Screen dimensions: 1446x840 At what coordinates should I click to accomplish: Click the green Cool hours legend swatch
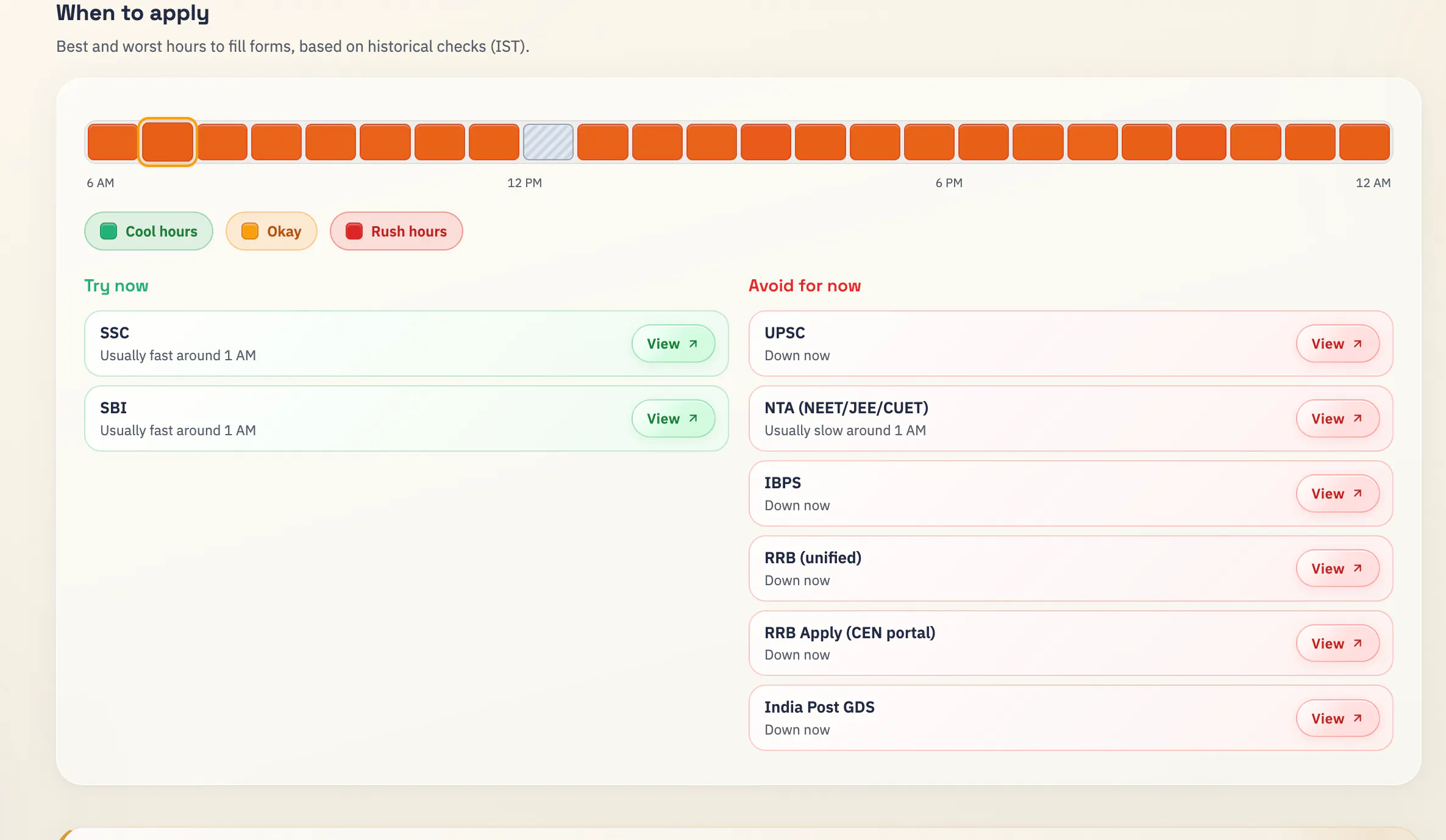(109, 232)
